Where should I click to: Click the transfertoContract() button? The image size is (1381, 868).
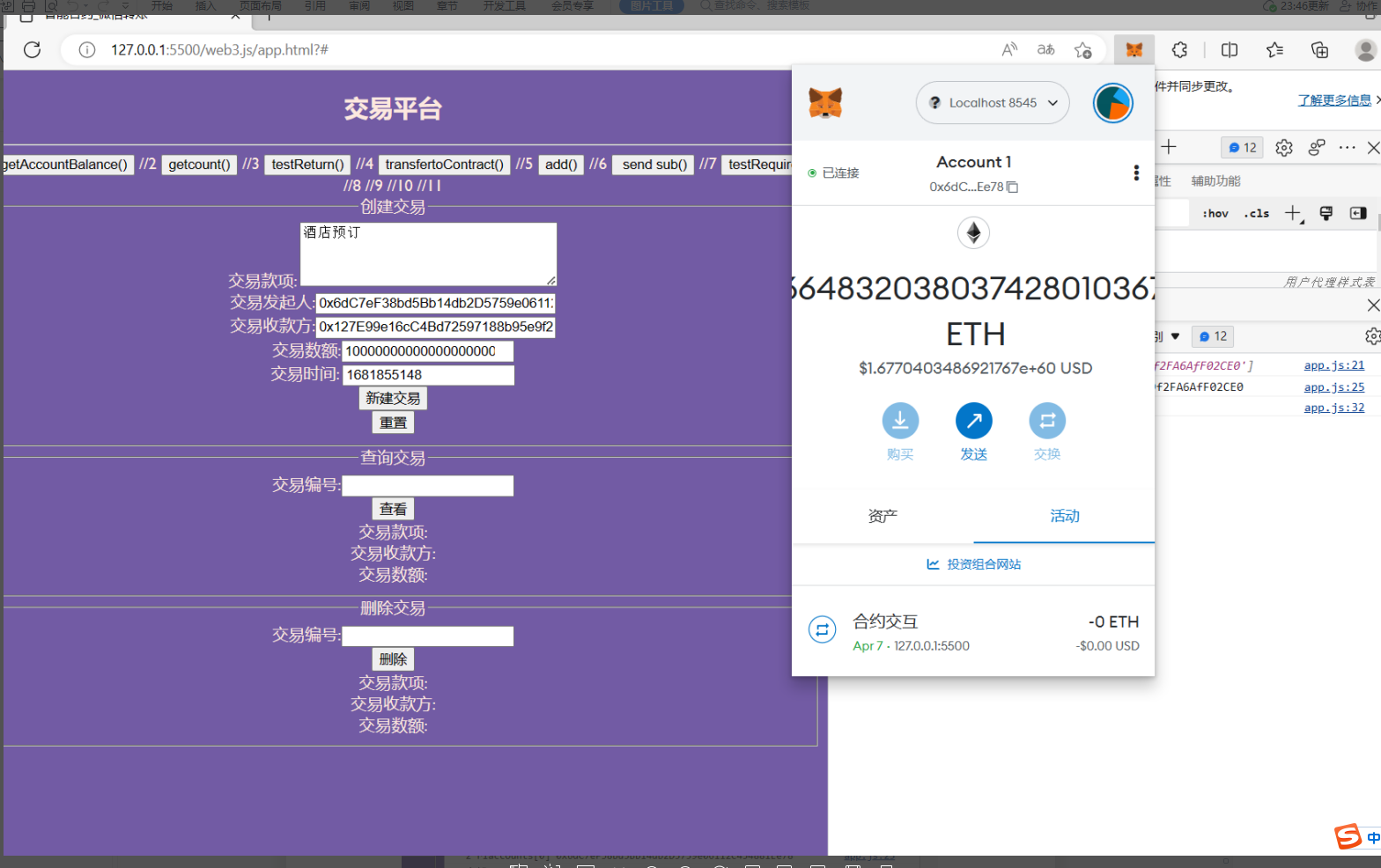[x=445, y=165]
